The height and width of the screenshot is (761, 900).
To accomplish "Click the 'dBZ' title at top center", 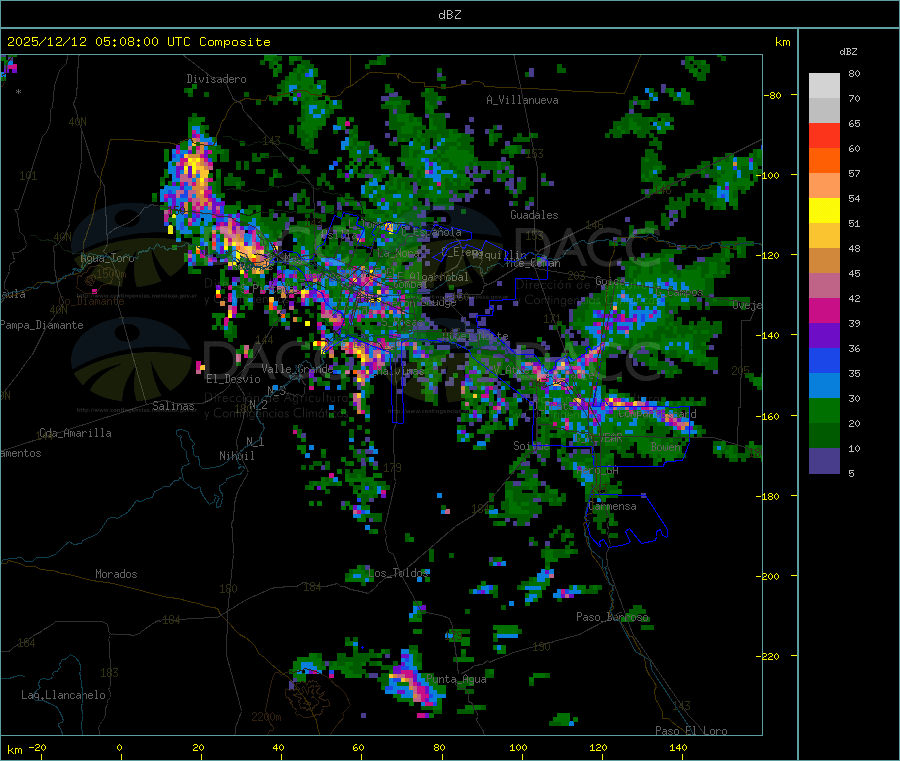I will (x=449, y=15).
